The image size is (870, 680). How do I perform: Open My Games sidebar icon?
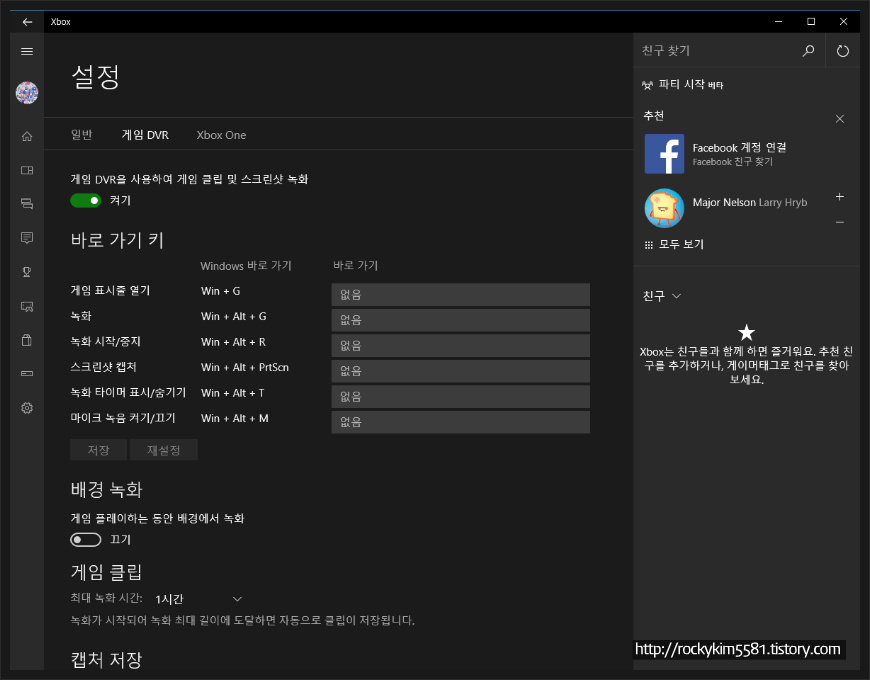27,170
